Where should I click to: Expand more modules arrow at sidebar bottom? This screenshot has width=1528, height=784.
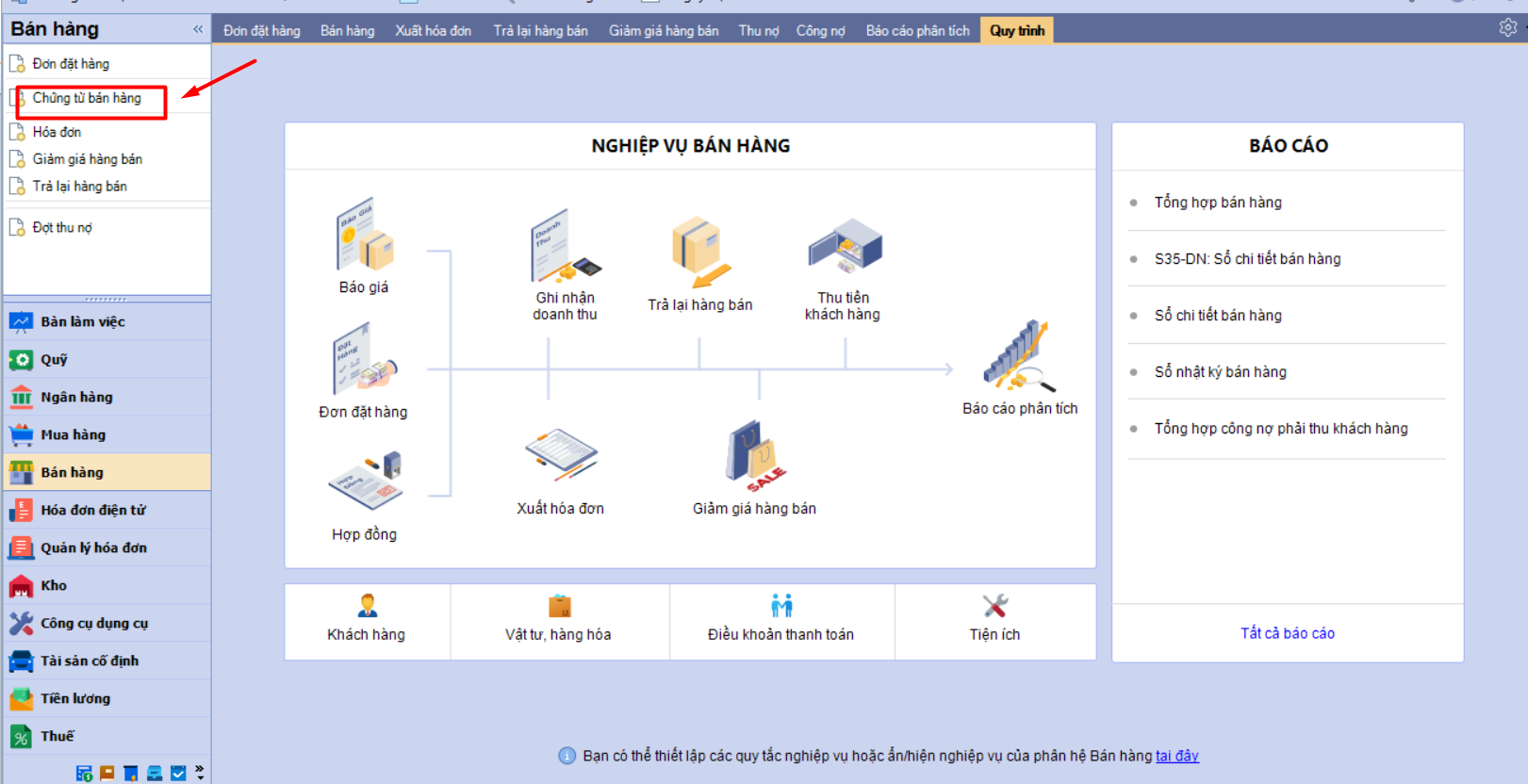(x=200, y=773)
